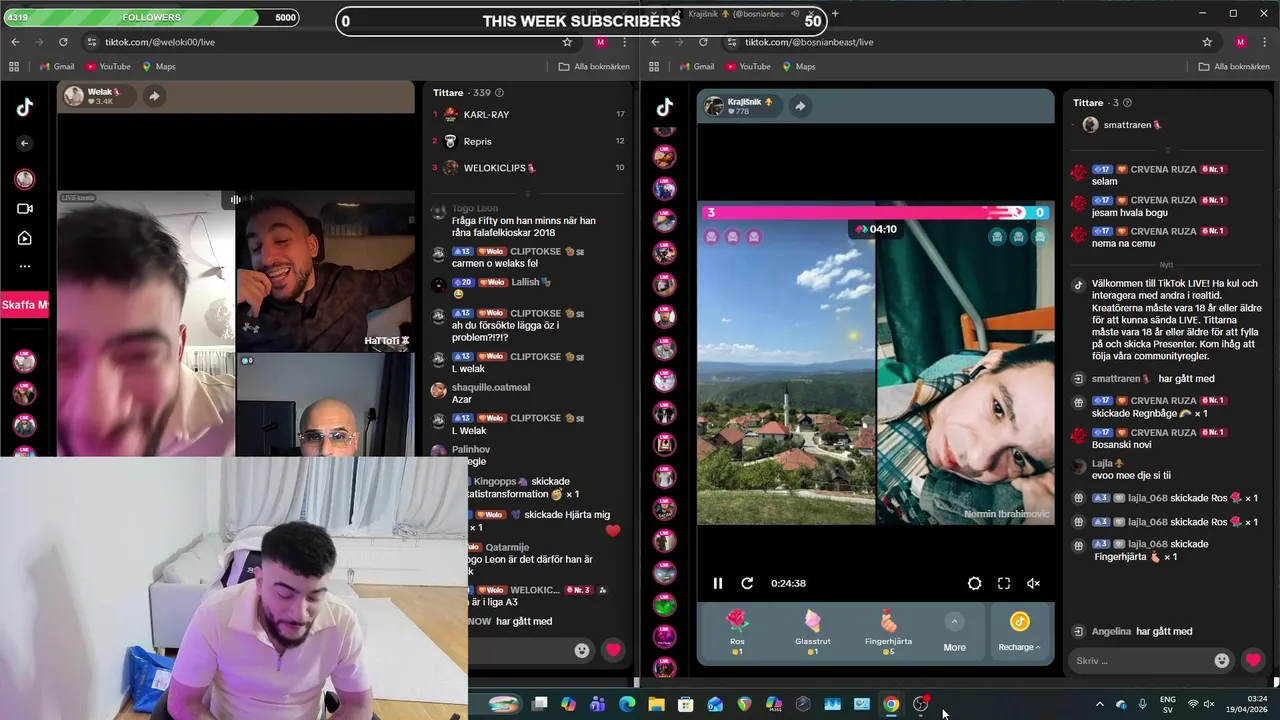
Task: Send a heart like in right chat
Action: pos(1253,660)
